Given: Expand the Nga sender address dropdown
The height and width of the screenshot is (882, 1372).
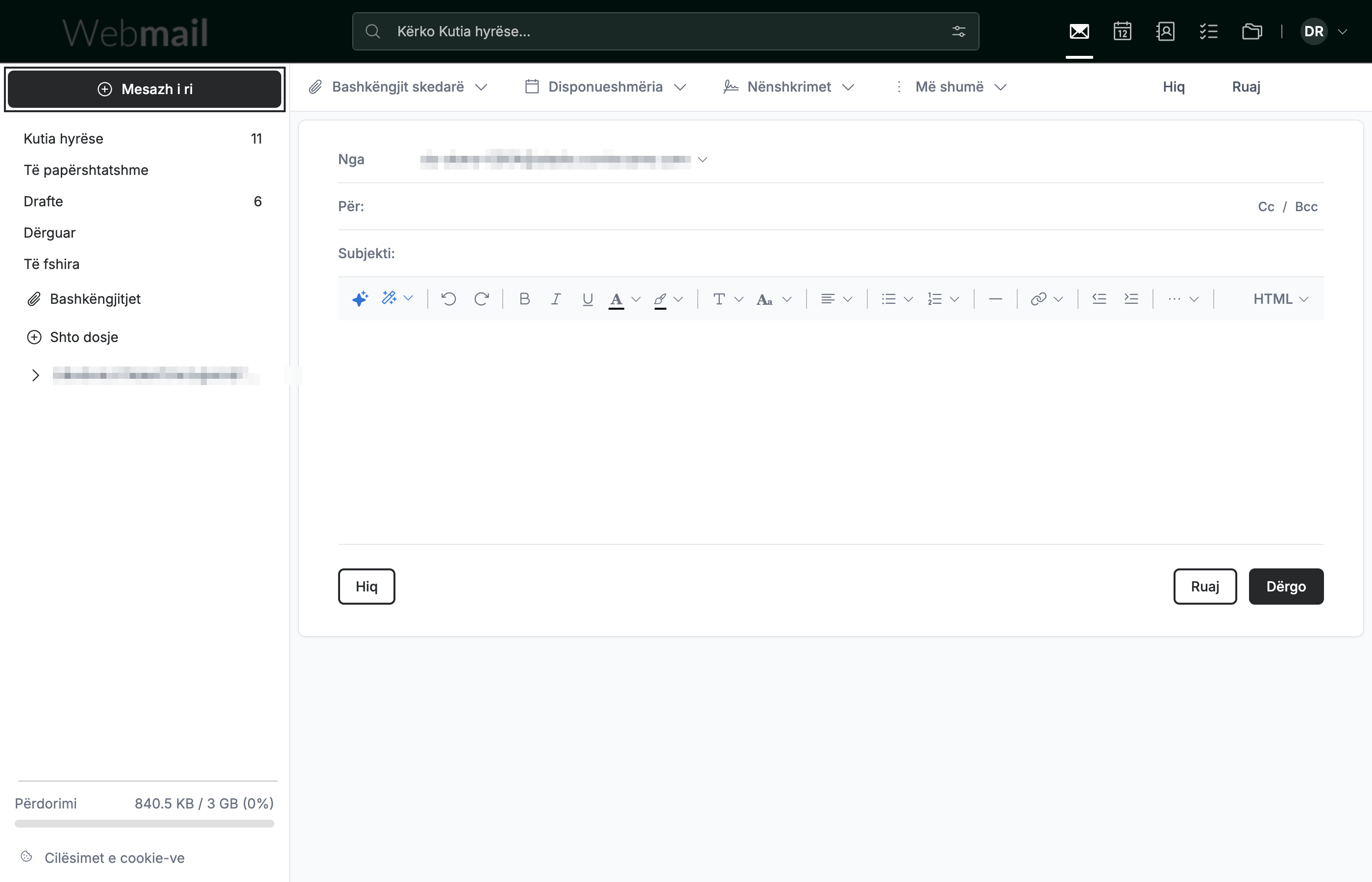Looking at the screenshot, I should [x=703, y=159].
